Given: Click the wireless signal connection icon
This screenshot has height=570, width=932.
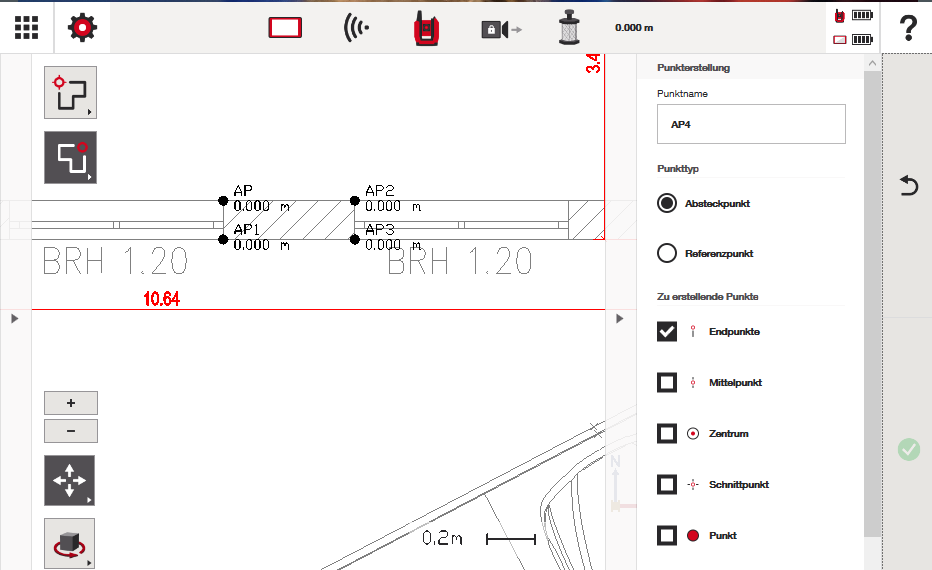Looking at the screenshot, I should [355, 28].
